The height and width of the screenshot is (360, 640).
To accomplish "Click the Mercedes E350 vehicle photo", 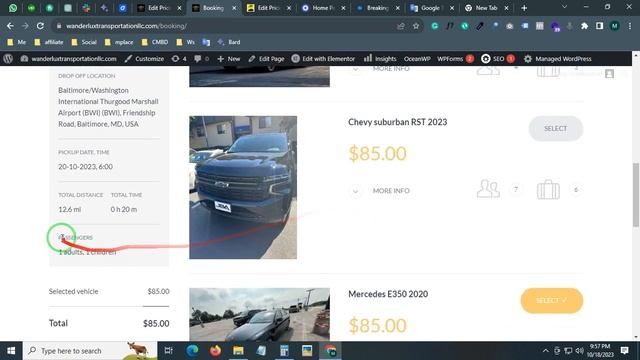I will (x=259, y=315).
